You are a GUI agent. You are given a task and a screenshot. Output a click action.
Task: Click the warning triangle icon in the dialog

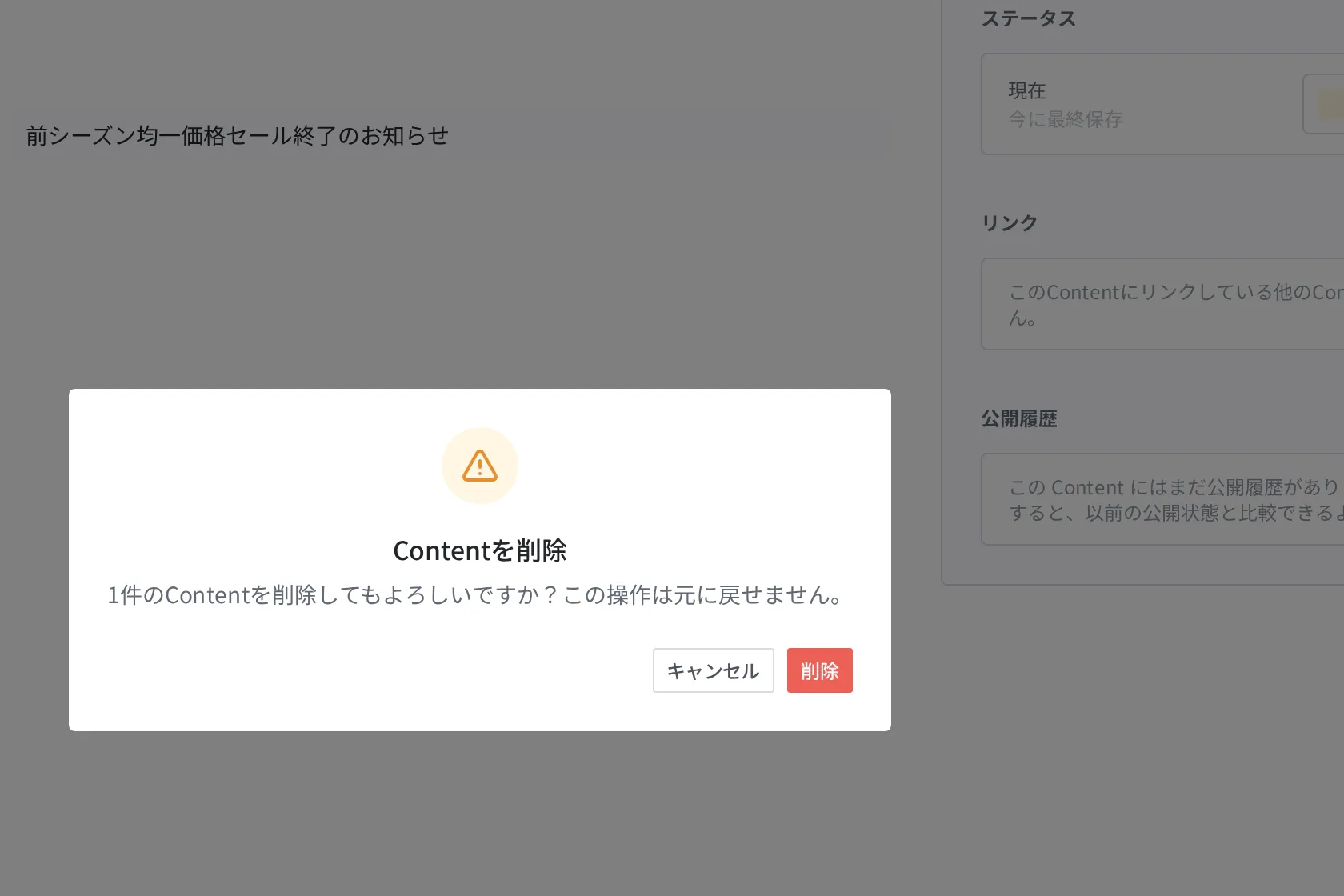point(480,466)
